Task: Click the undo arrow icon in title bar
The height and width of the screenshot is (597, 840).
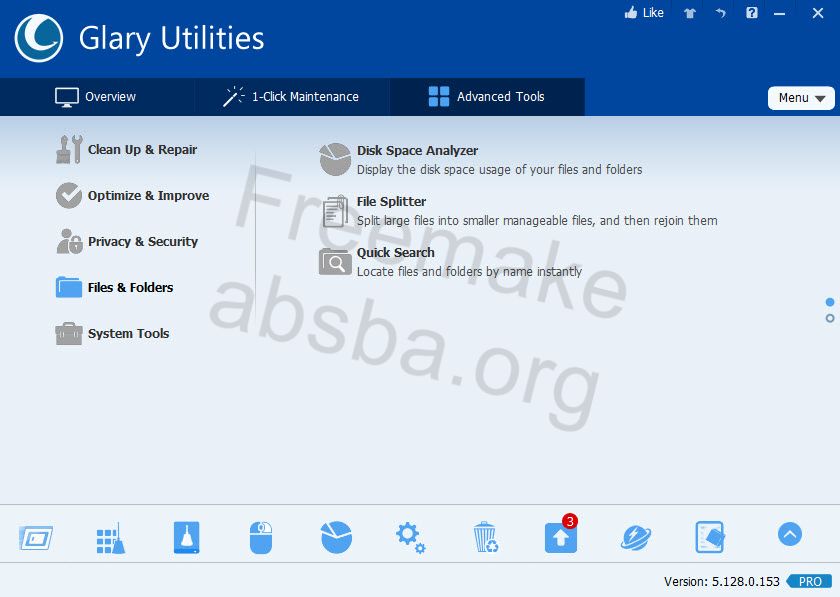Action: (721, 13)
